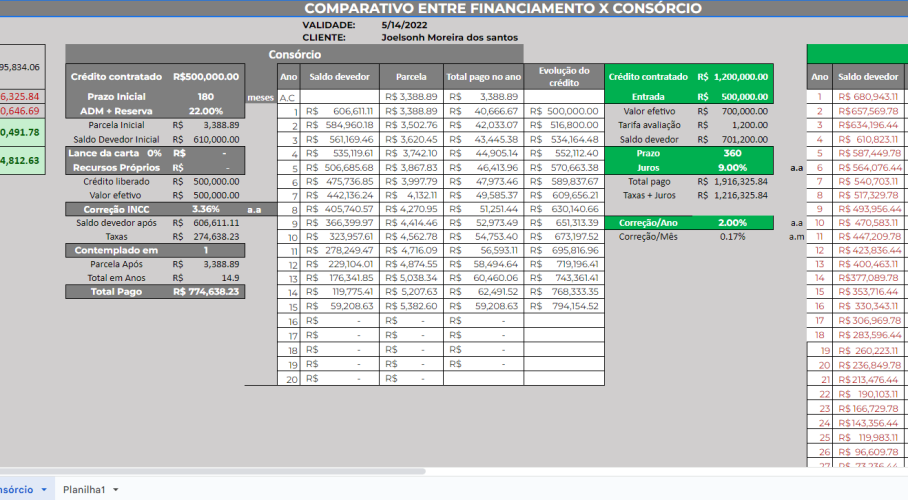Select the Prazo 360 green cell
908x500 pixels.
tap(733, 154)
